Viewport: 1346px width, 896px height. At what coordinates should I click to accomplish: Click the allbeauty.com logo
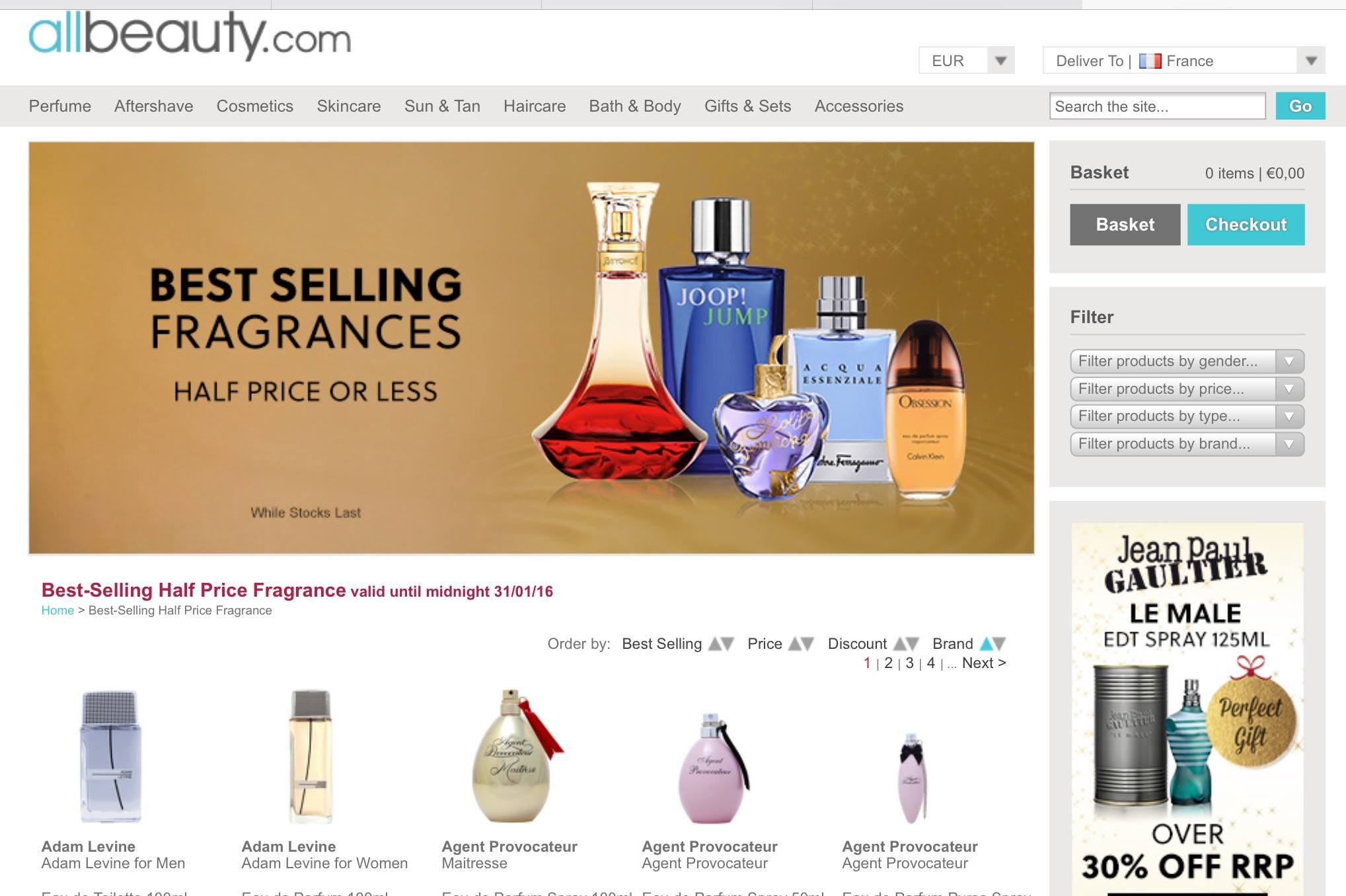point(190,35)
